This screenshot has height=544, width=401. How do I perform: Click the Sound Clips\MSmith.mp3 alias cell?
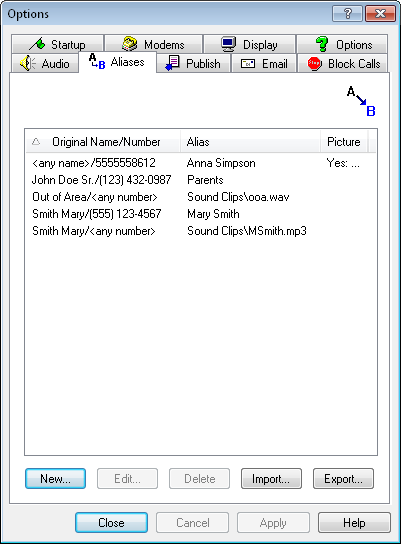247,231
